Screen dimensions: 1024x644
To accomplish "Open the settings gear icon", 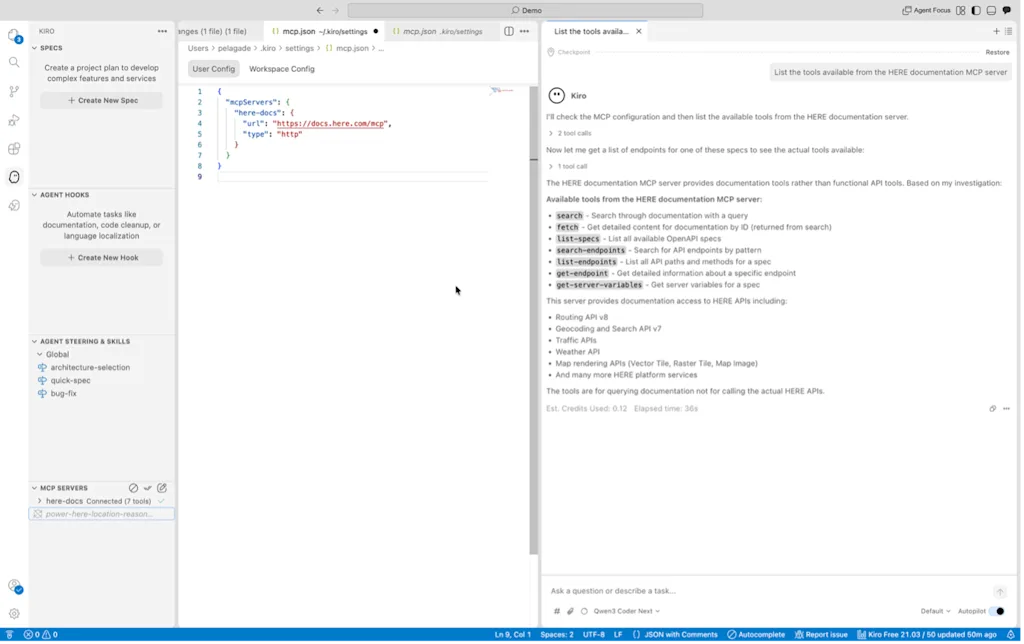I will tap(14, 615).
